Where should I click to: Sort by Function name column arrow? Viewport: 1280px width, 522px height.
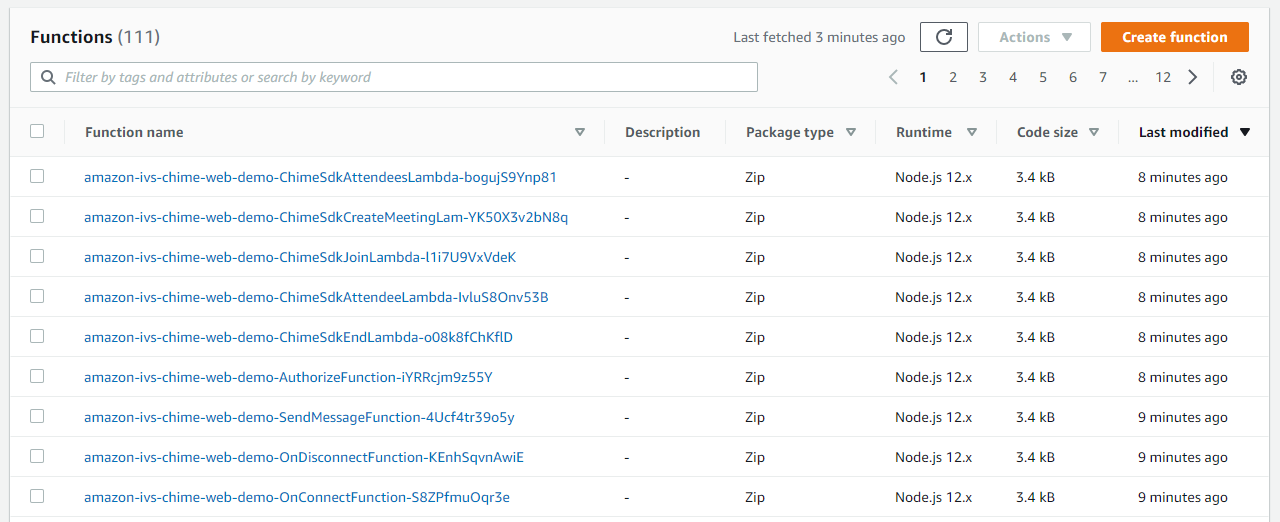[580, 132]
